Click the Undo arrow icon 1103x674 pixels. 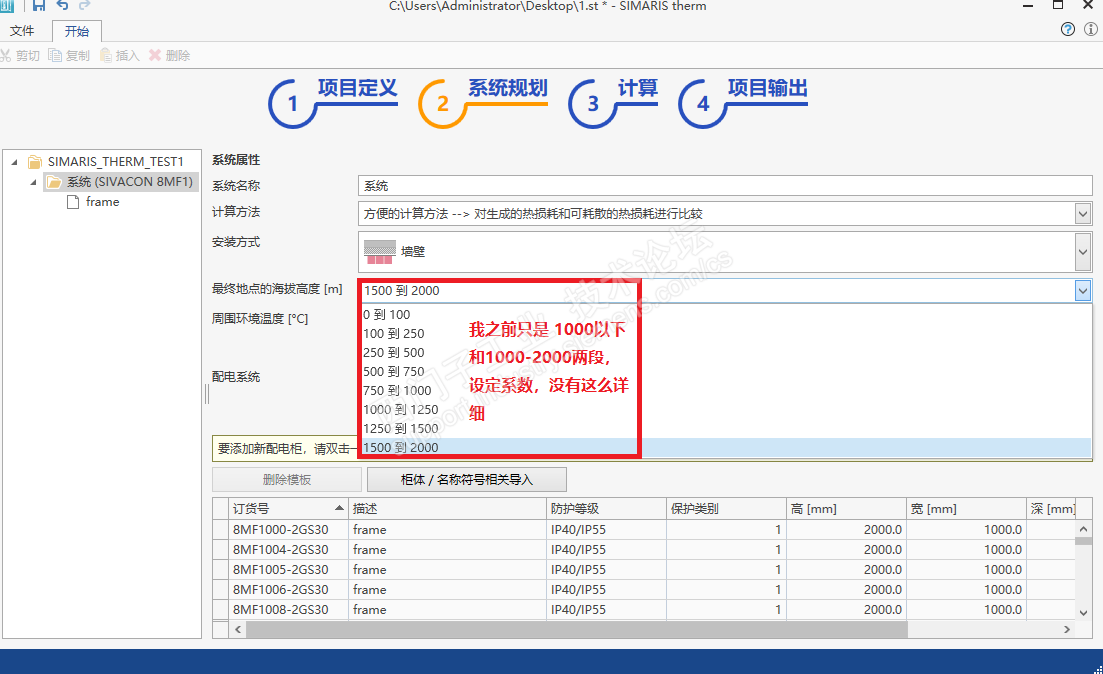pyautogui.click(x=63, y=6)
